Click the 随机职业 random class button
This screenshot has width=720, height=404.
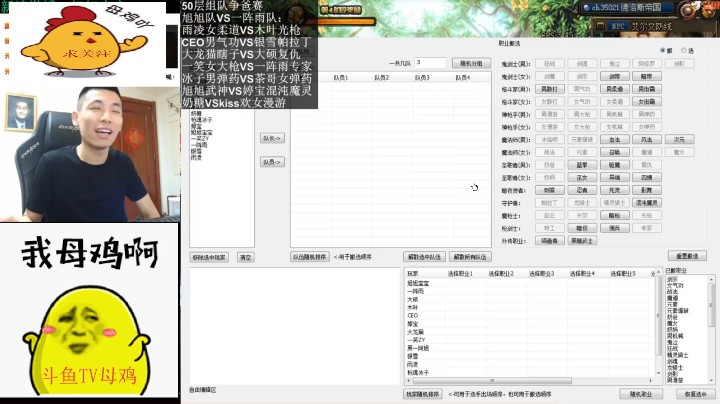641,393
